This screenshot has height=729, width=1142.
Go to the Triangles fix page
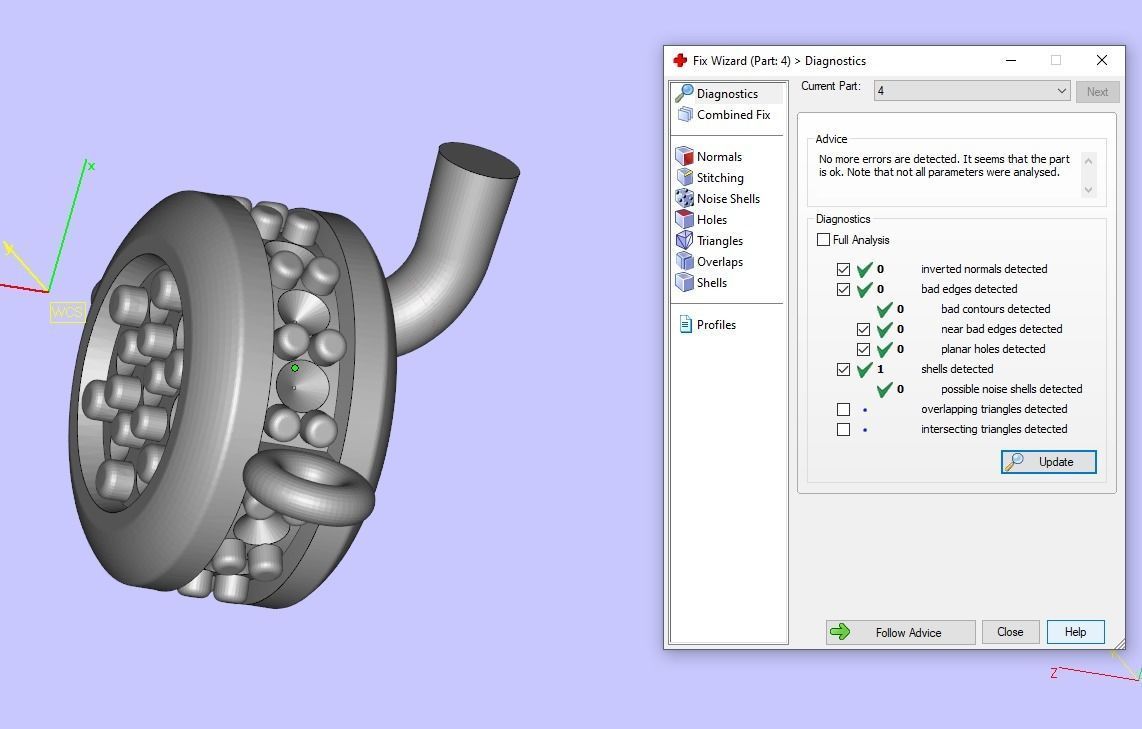(x=720, y=240)
